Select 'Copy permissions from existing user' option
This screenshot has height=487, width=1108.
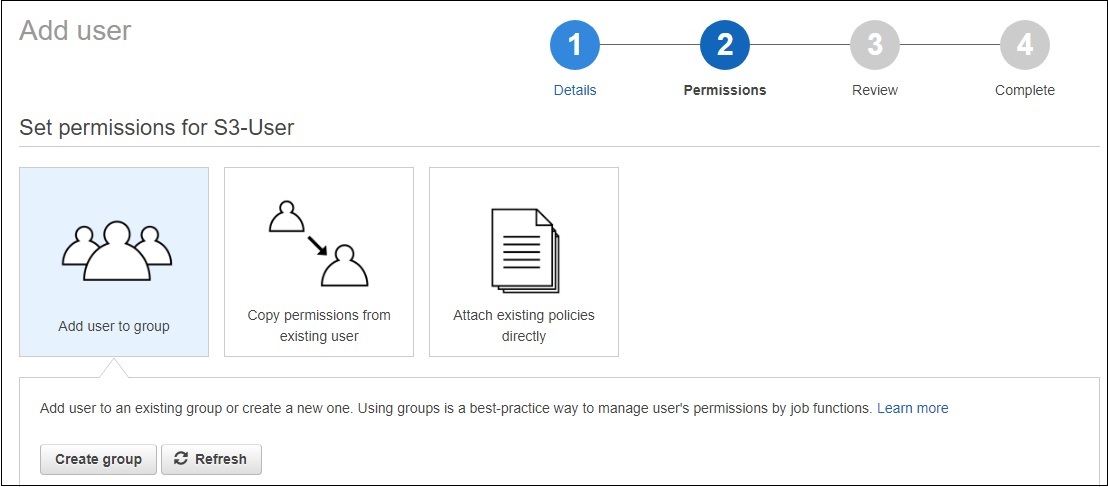tap(319, 325)
